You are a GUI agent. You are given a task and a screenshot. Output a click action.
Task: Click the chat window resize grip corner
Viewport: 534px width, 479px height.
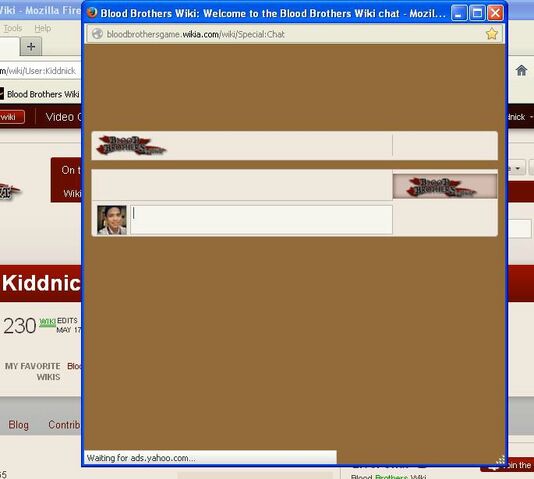500,460
